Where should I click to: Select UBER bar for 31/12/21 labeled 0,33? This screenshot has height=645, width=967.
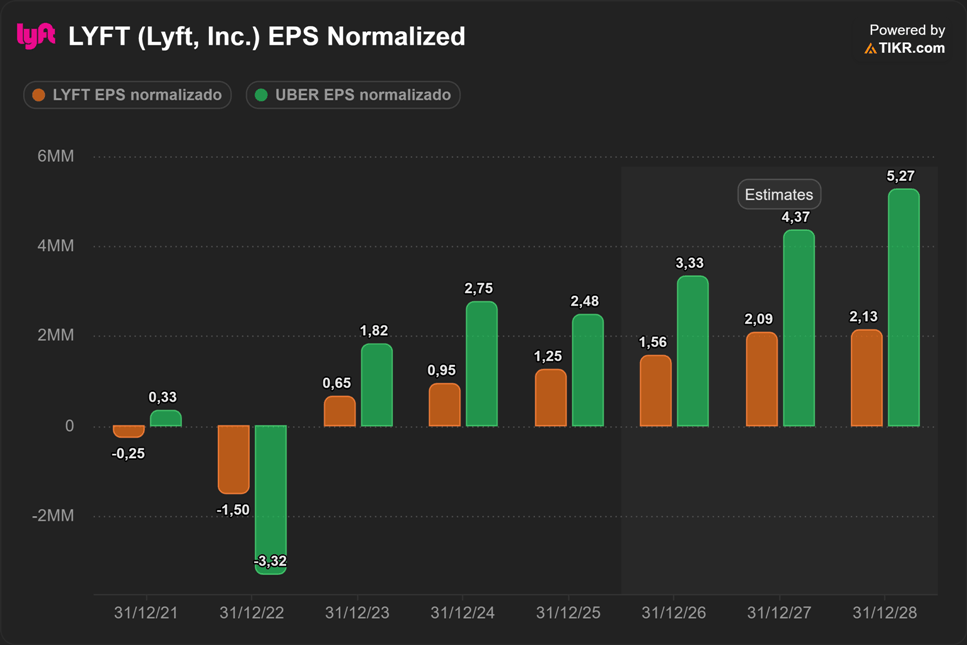coord(166,418)
